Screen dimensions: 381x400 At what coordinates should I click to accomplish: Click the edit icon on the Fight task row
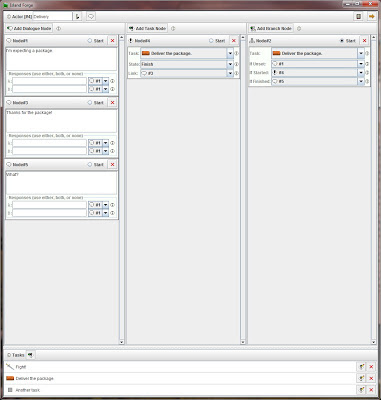pyautogui.click(x=361, y=367)
